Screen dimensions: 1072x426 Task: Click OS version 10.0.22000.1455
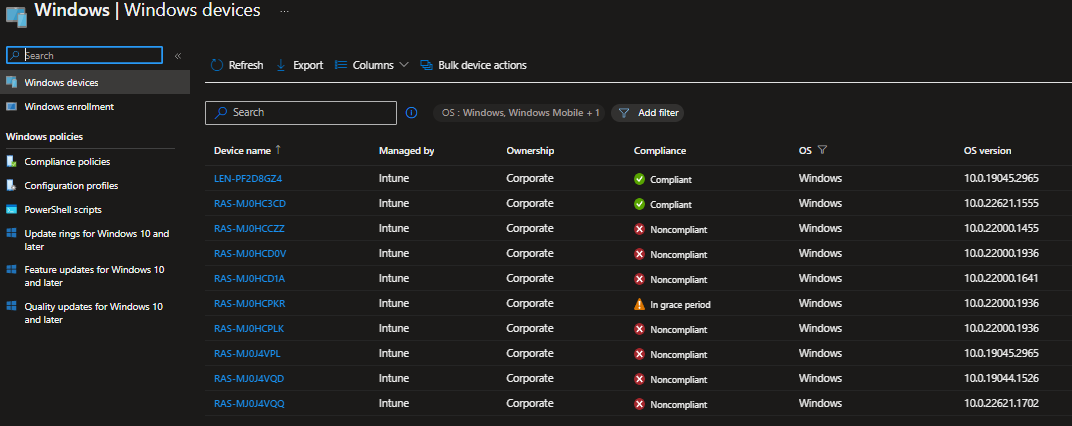[x=1001, y=228]
